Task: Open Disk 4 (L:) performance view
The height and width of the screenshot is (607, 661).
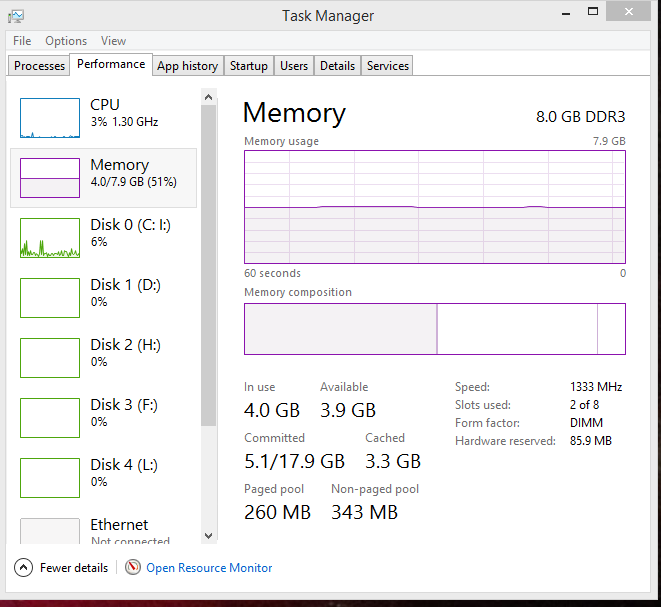Action: click(x=50, y=478)
